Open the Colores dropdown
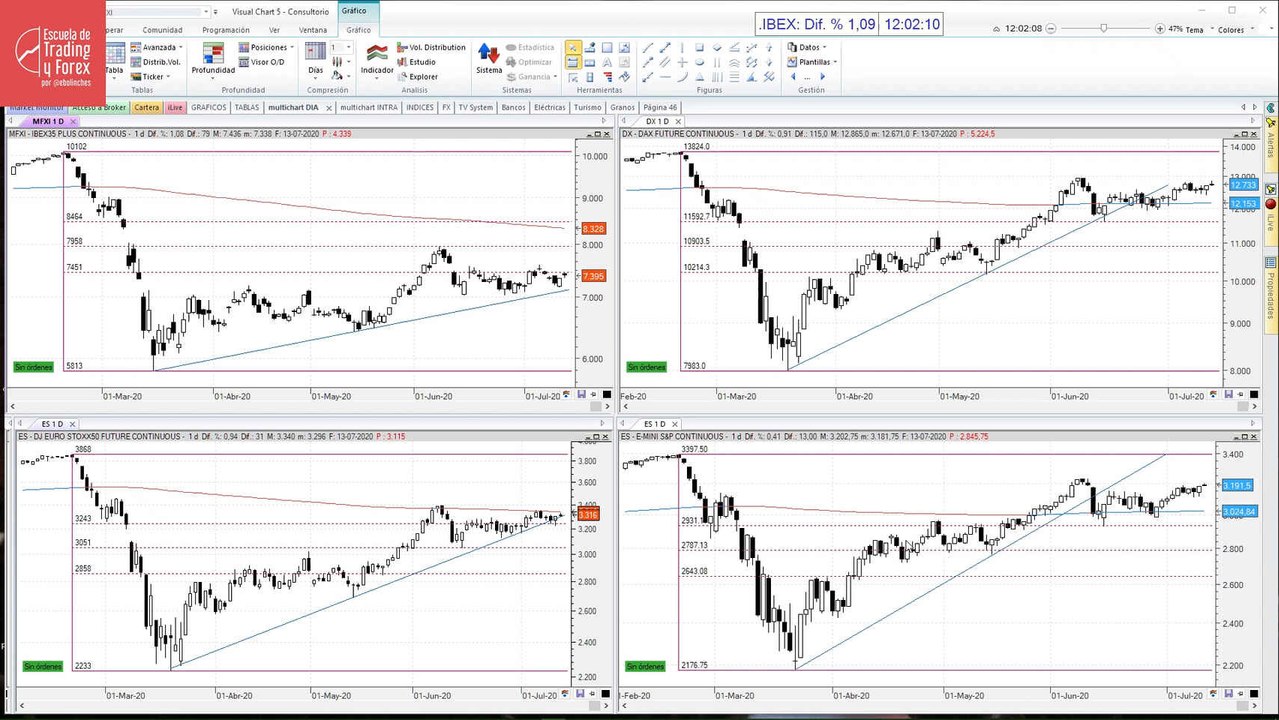This screenshot has height=720, width=1279. click(1235, 30)
